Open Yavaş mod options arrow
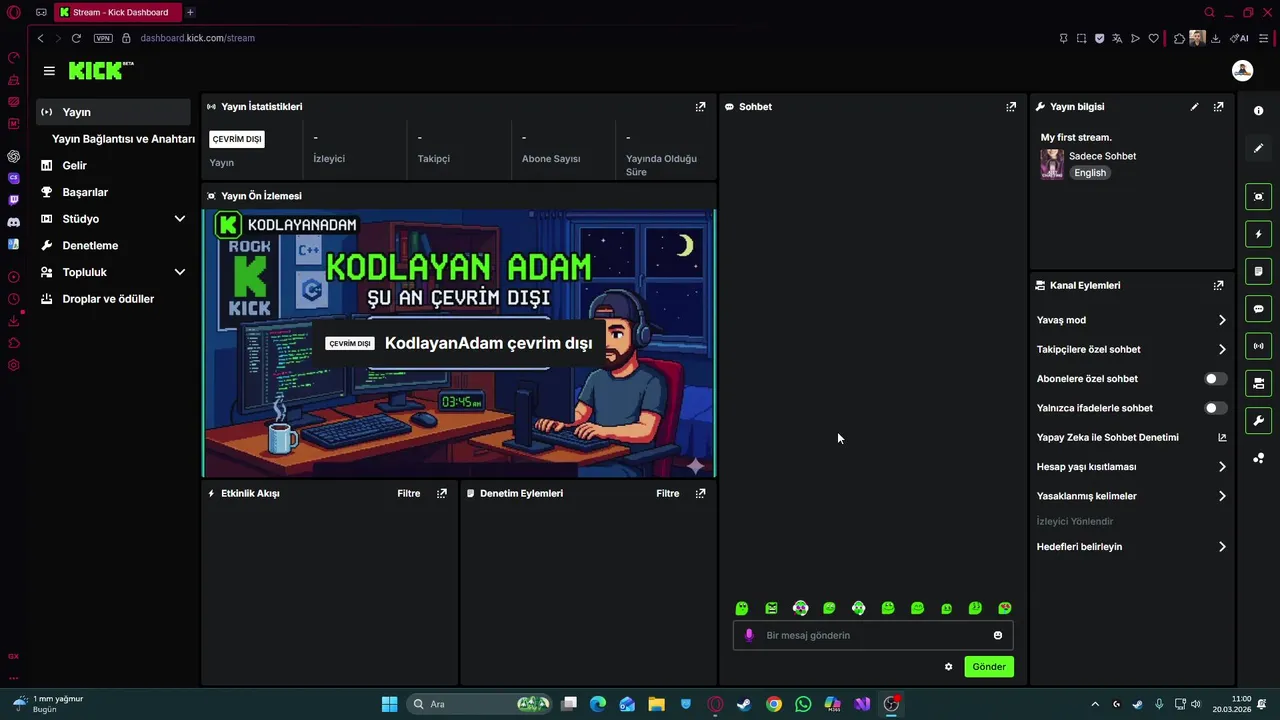This screenshot has width=1280, height=720. click(x=1221, y=320)
